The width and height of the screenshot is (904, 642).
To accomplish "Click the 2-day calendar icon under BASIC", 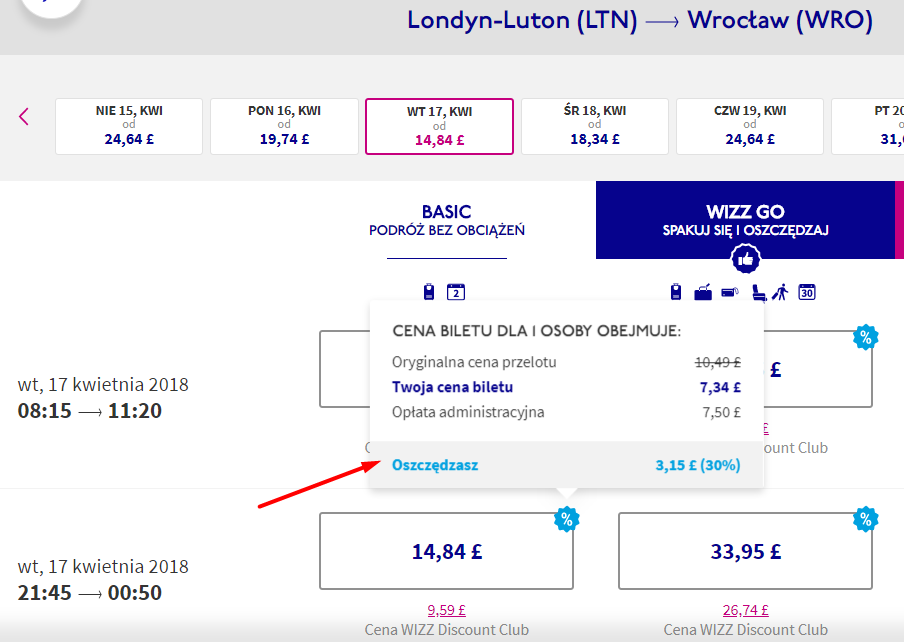I will [x=456, y=292].
